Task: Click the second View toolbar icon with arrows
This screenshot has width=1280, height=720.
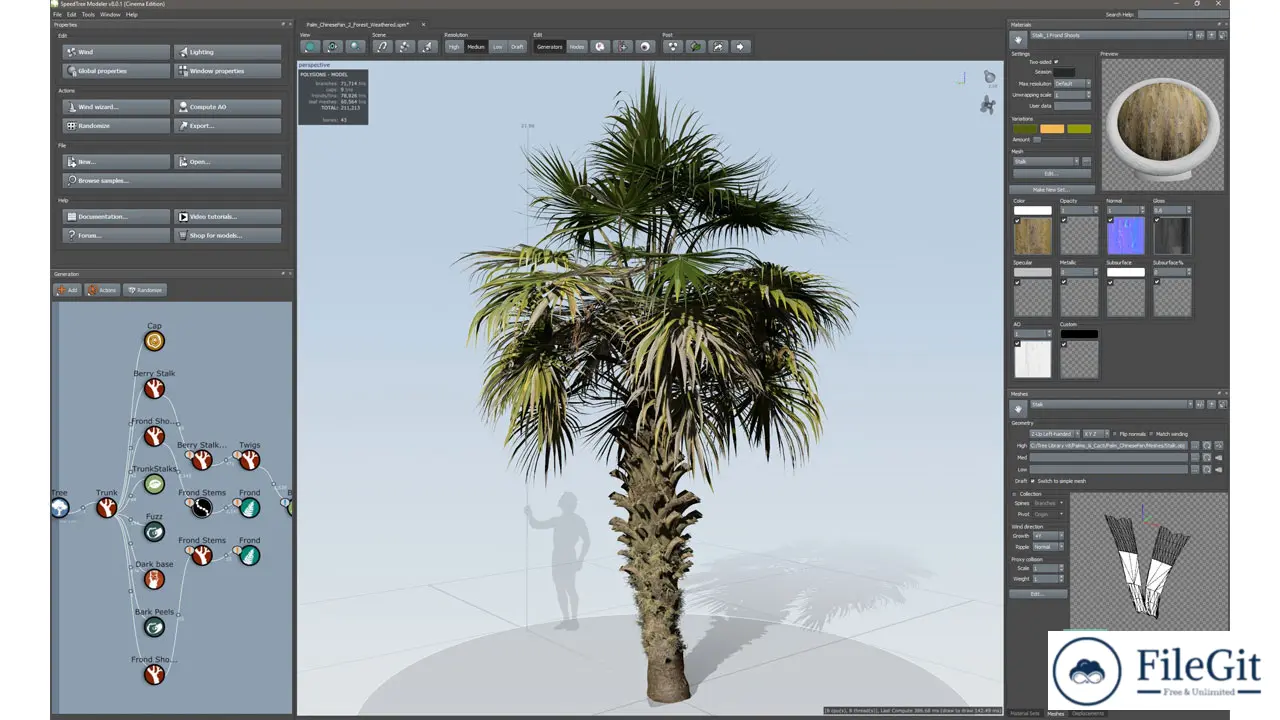Action: (x=333, y=46)
